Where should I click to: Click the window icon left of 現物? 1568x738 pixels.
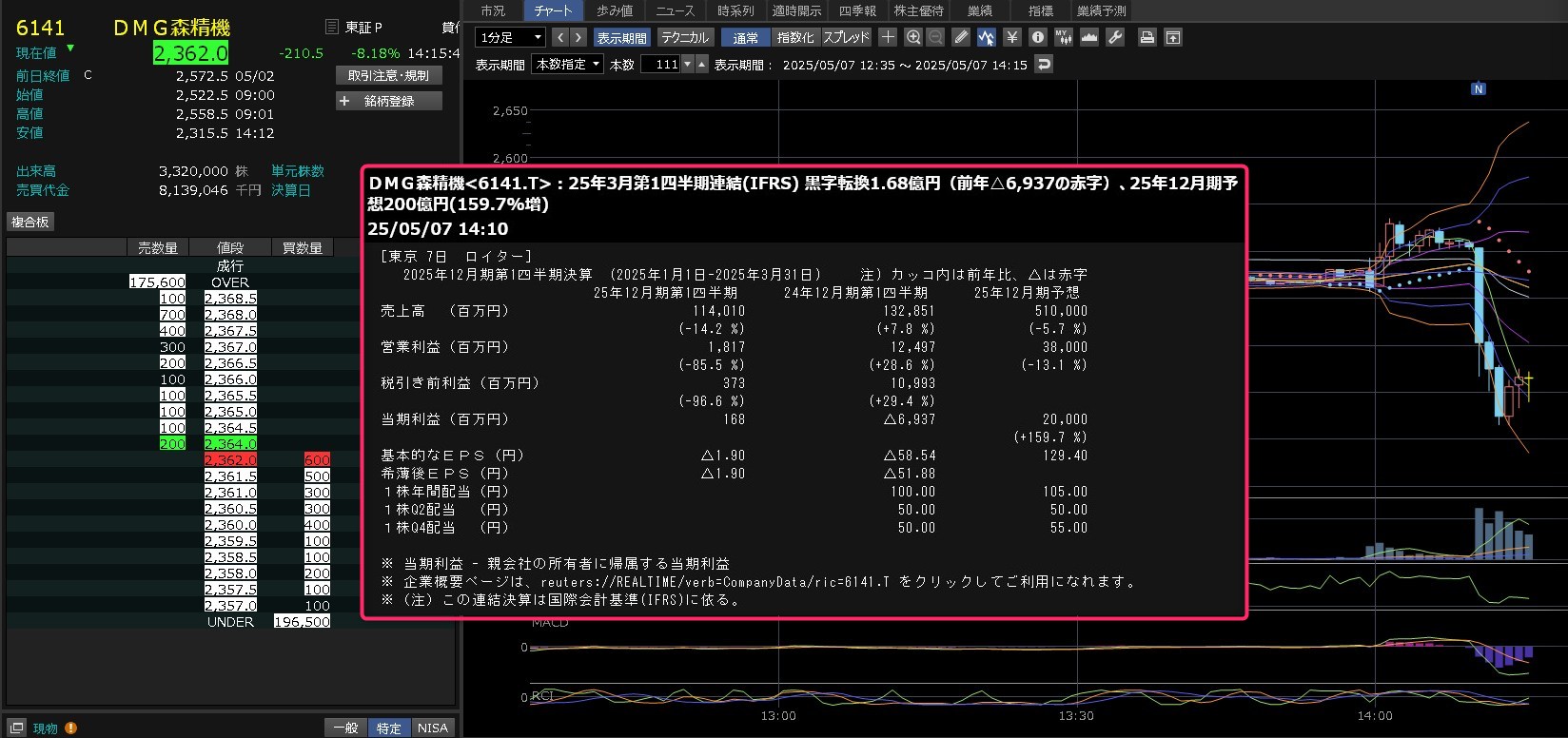pyautogui.click(x=17, y=728)
